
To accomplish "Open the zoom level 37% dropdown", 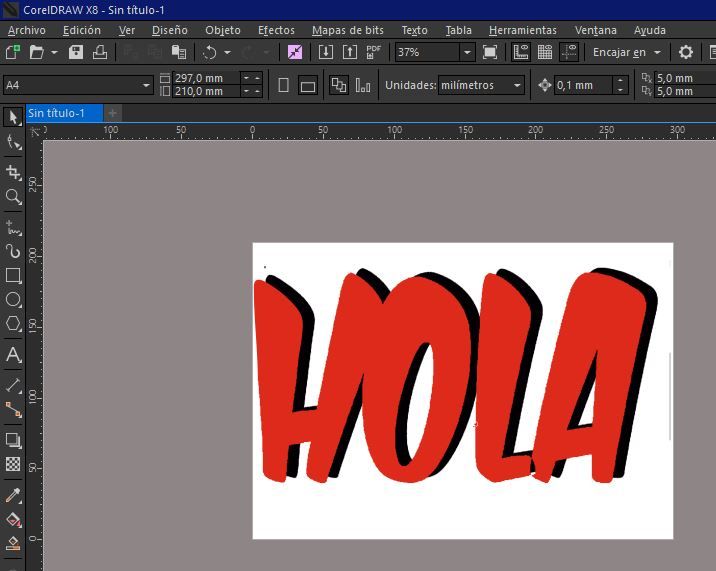I will 466,52.
